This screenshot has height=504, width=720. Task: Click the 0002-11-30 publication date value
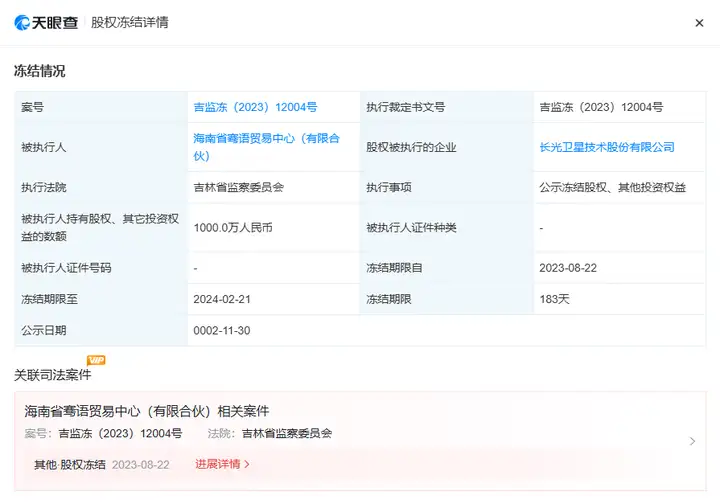222,330
